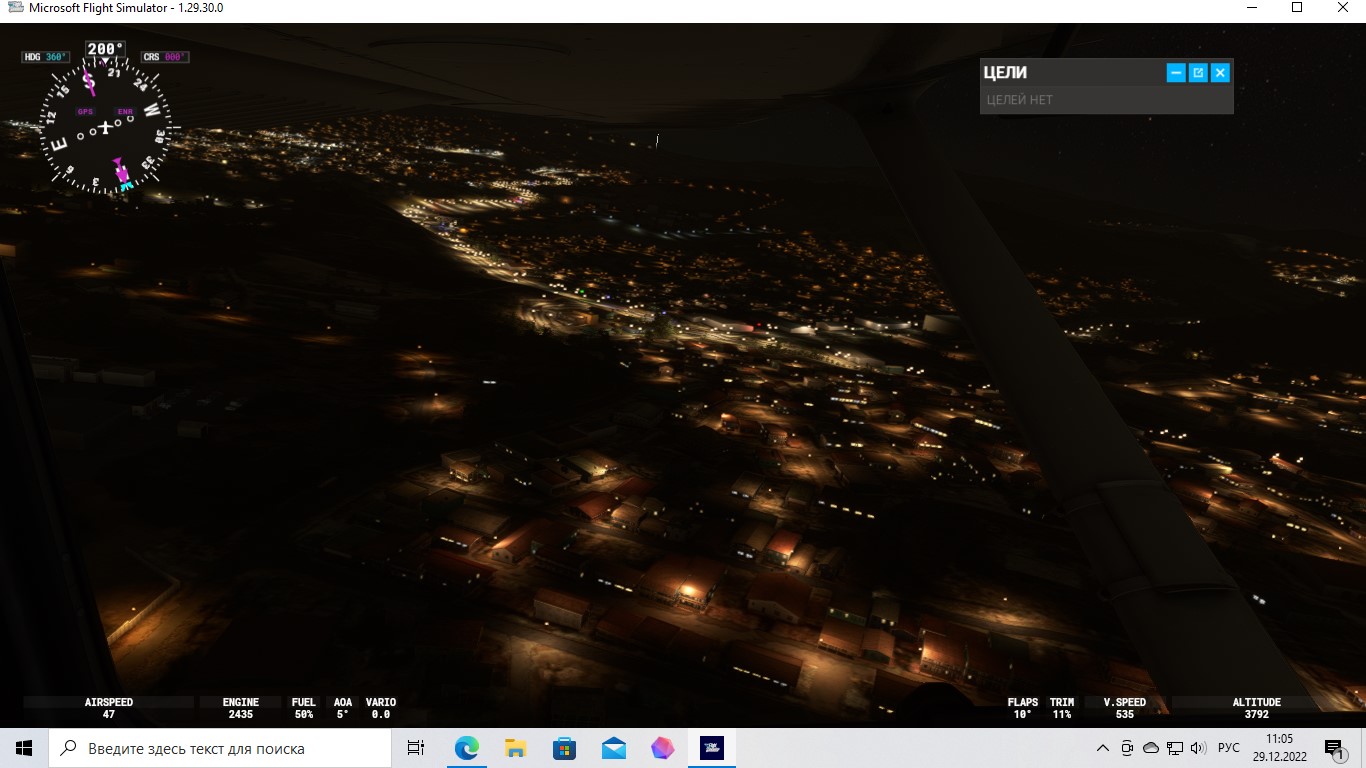Click the HDG 360° indicator
Viewport: 1366px width, 768px height.
[46, 57]
